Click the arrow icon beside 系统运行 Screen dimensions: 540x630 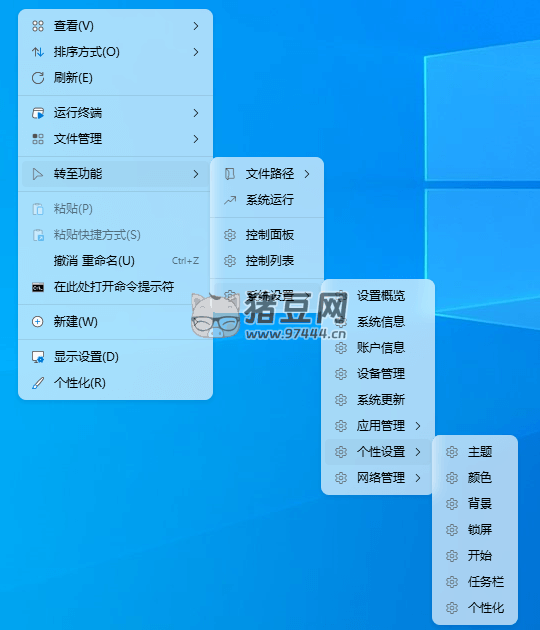pos(230,200)
